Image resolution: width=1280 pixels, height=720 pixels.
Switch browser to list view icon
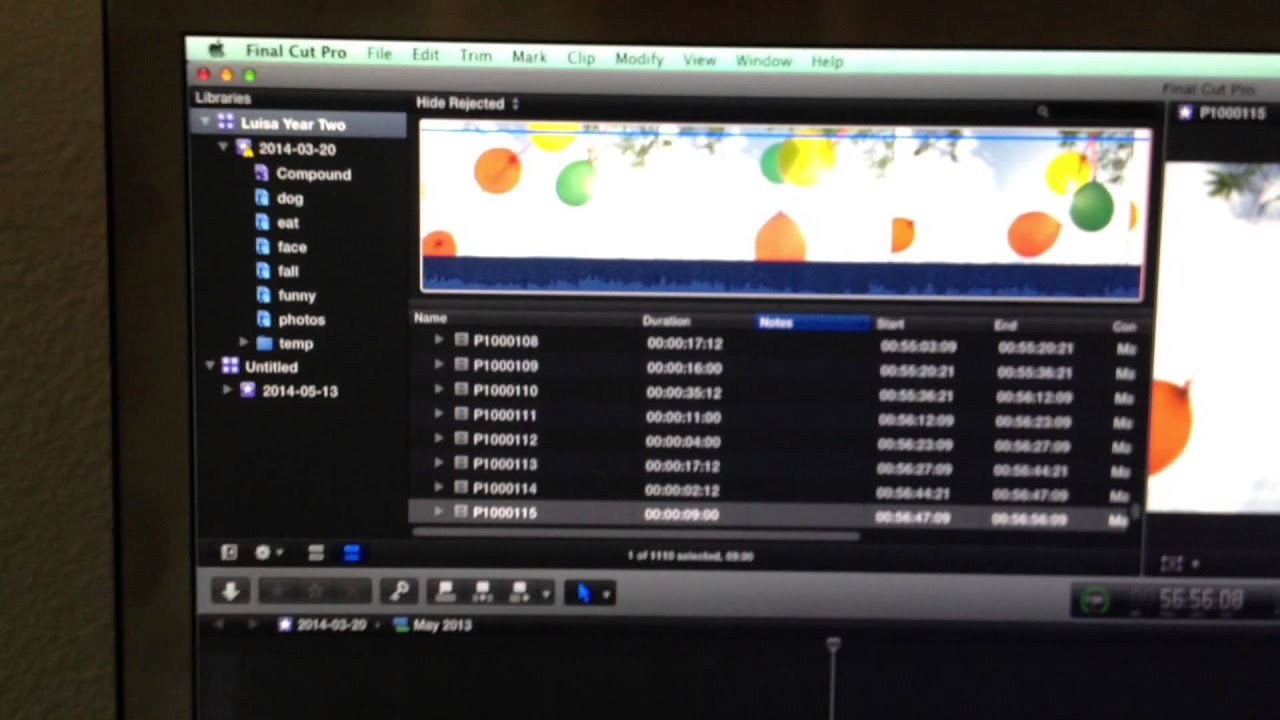pos(352,552)
